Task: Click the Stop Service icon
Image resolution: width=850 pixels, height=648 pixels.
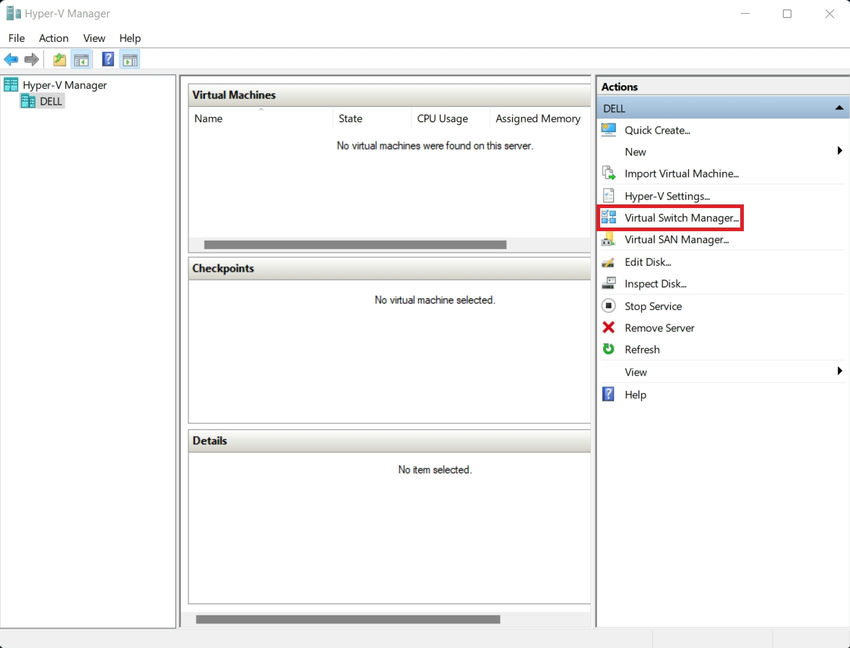Action: tap(610, 305)
